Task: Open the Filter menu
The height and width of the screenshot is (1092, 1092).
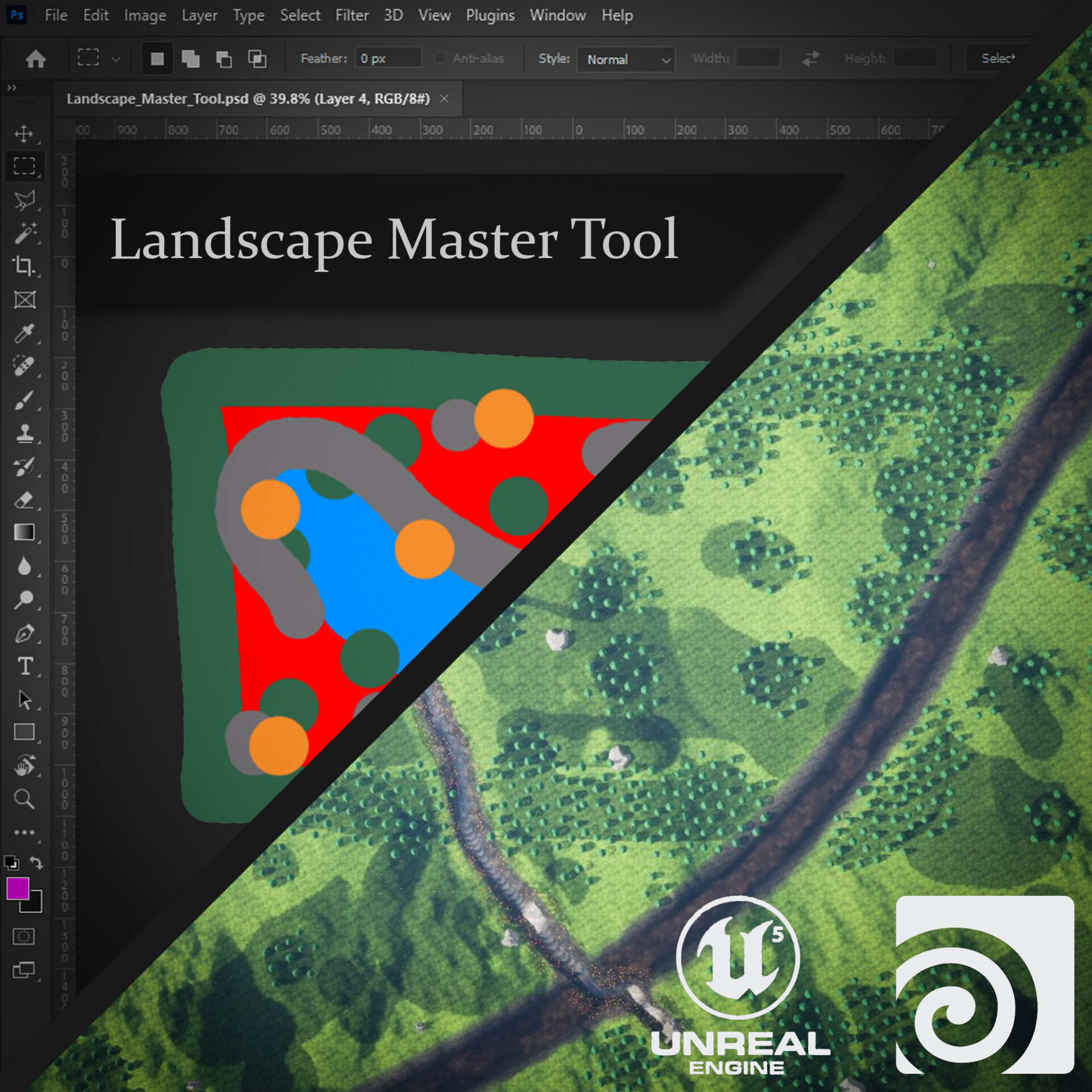Action: coord(351,15)
